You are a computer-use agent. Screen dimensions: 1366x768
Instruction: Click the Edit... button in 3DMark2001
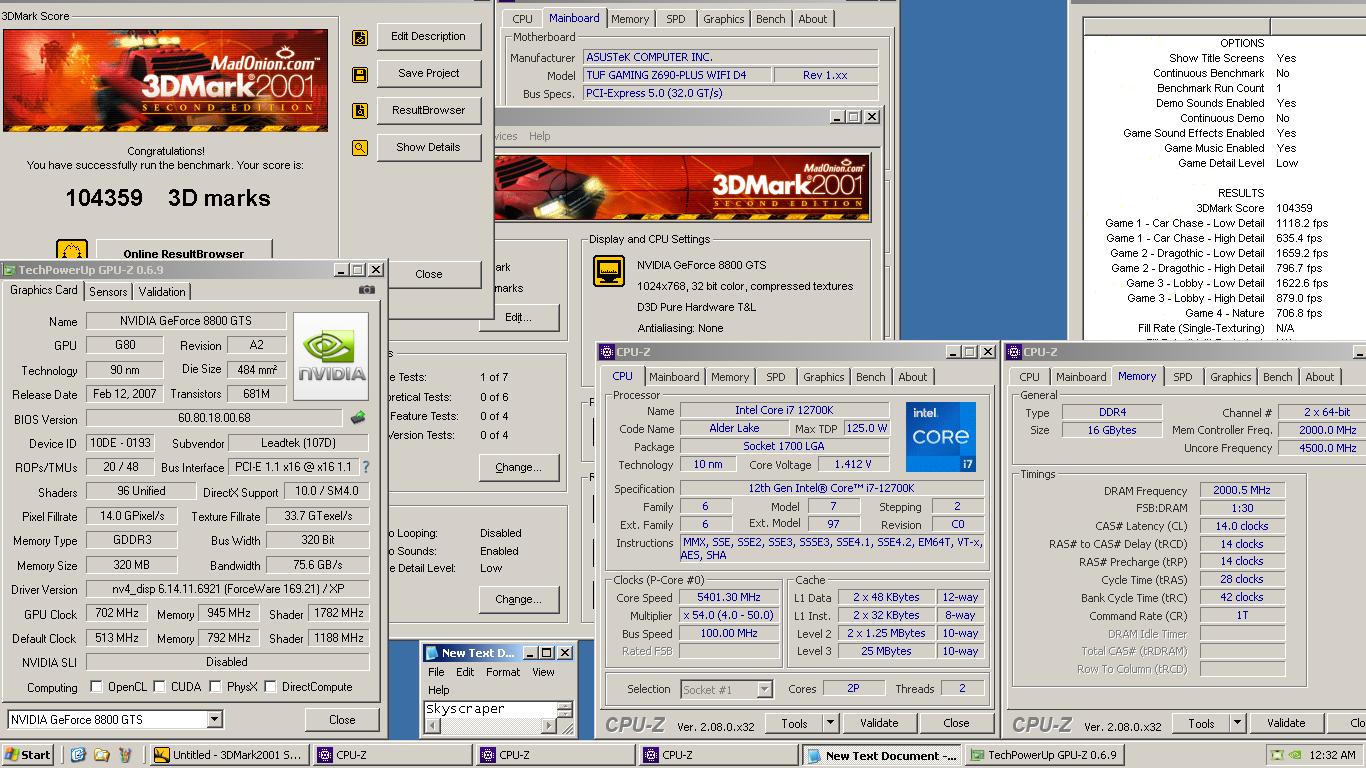pyautogui.click(x=518, y=318)
